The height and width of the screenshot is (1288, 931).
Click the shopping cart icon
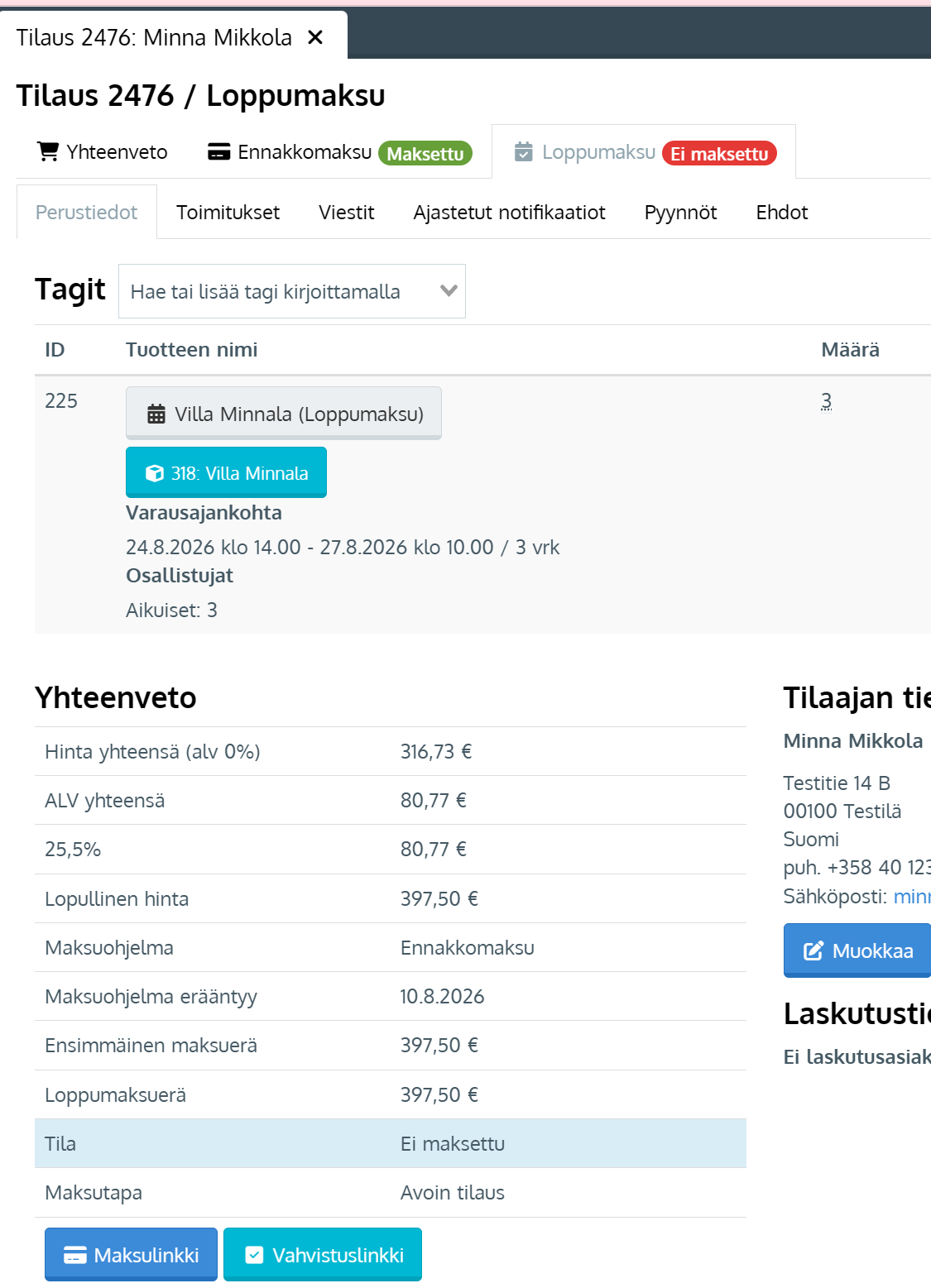click(x=48, y=151)
